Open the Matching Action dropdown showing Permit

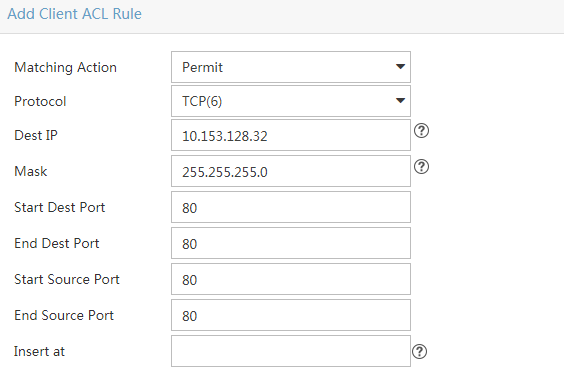[x=291, y=67]
